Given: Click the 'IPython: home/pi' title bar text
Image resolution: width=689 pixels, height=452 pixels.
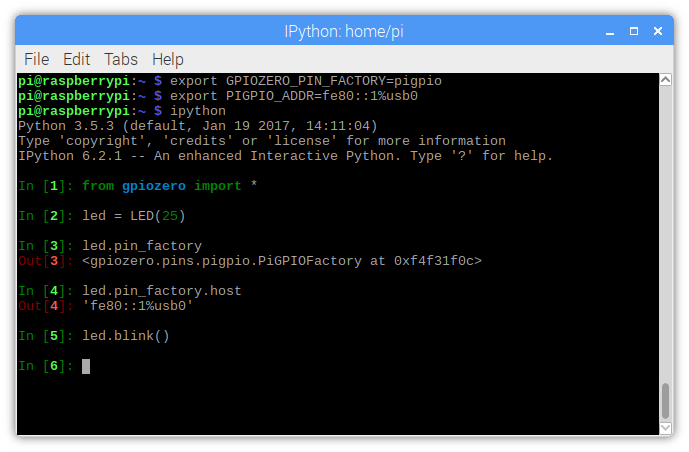Looking at the screenshot, I should click(344, 31).
